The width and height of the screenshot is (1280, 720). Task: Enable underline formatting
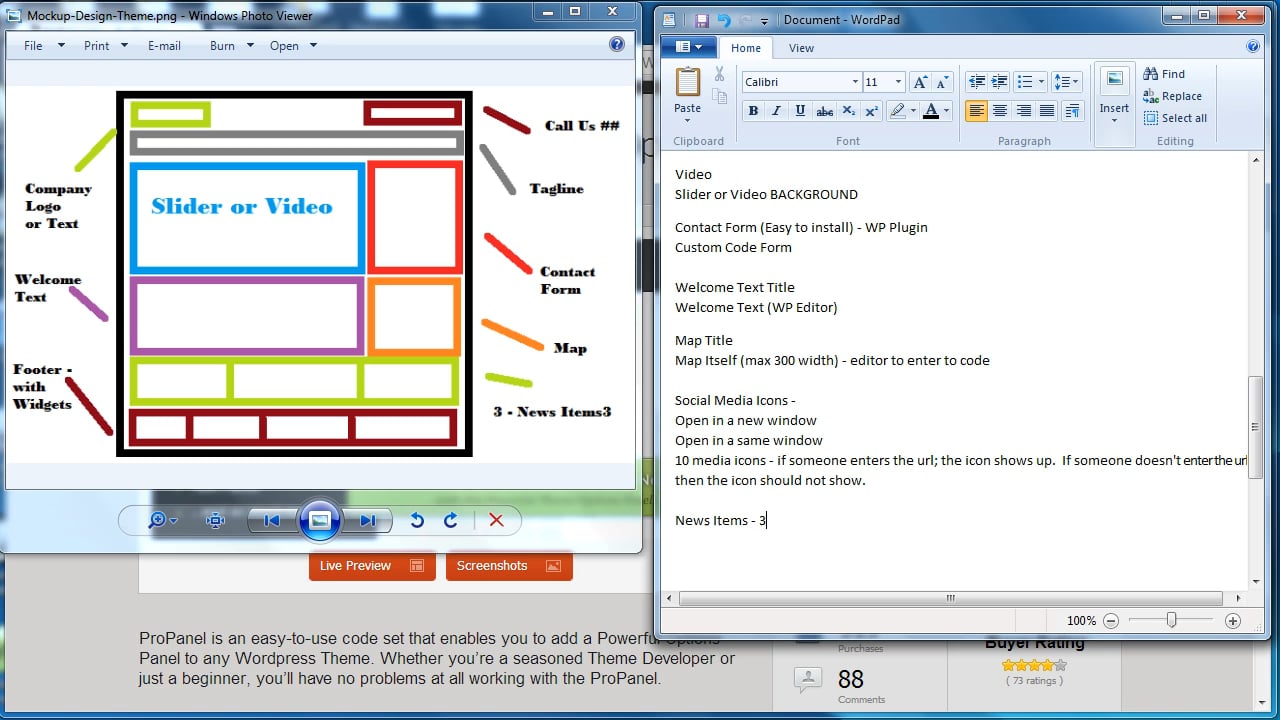pyautogui.click(x=800, y=111)
